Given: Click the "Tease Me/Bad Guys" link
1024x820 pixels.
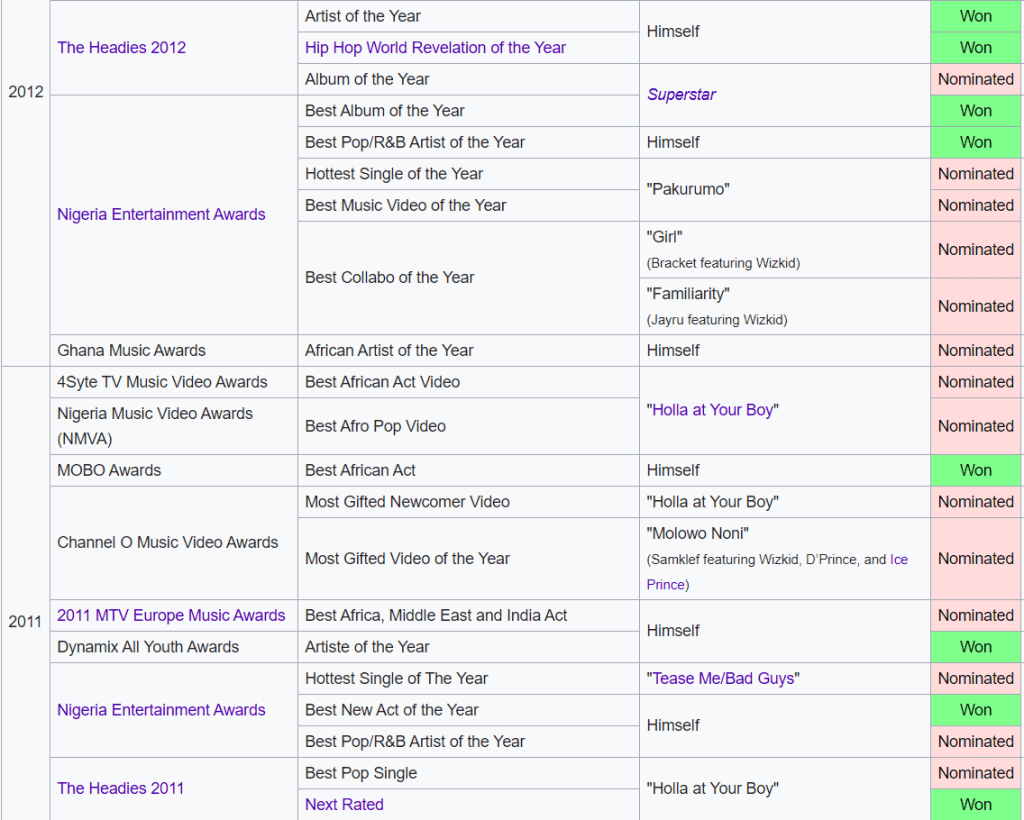Looking at the screenshot, I should tap(723, 678).
